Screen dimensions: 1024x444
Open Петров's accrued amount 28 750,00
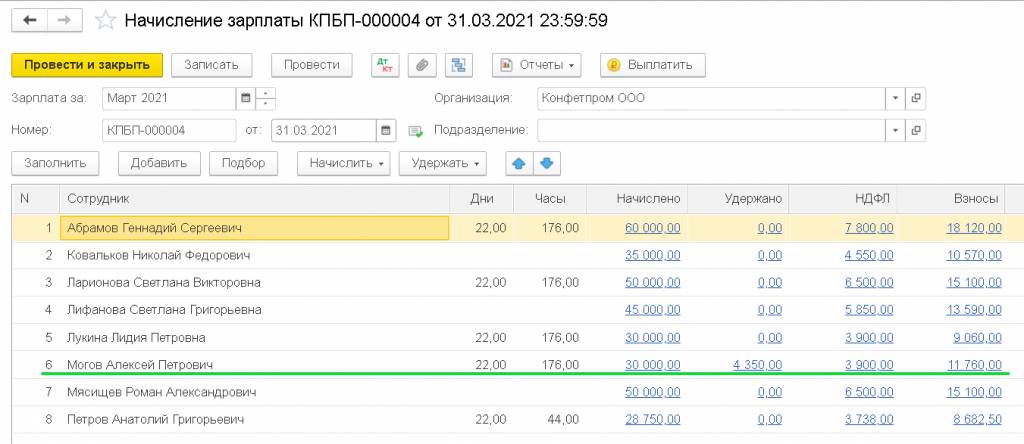pyautogui.click(x=652, y=420)
